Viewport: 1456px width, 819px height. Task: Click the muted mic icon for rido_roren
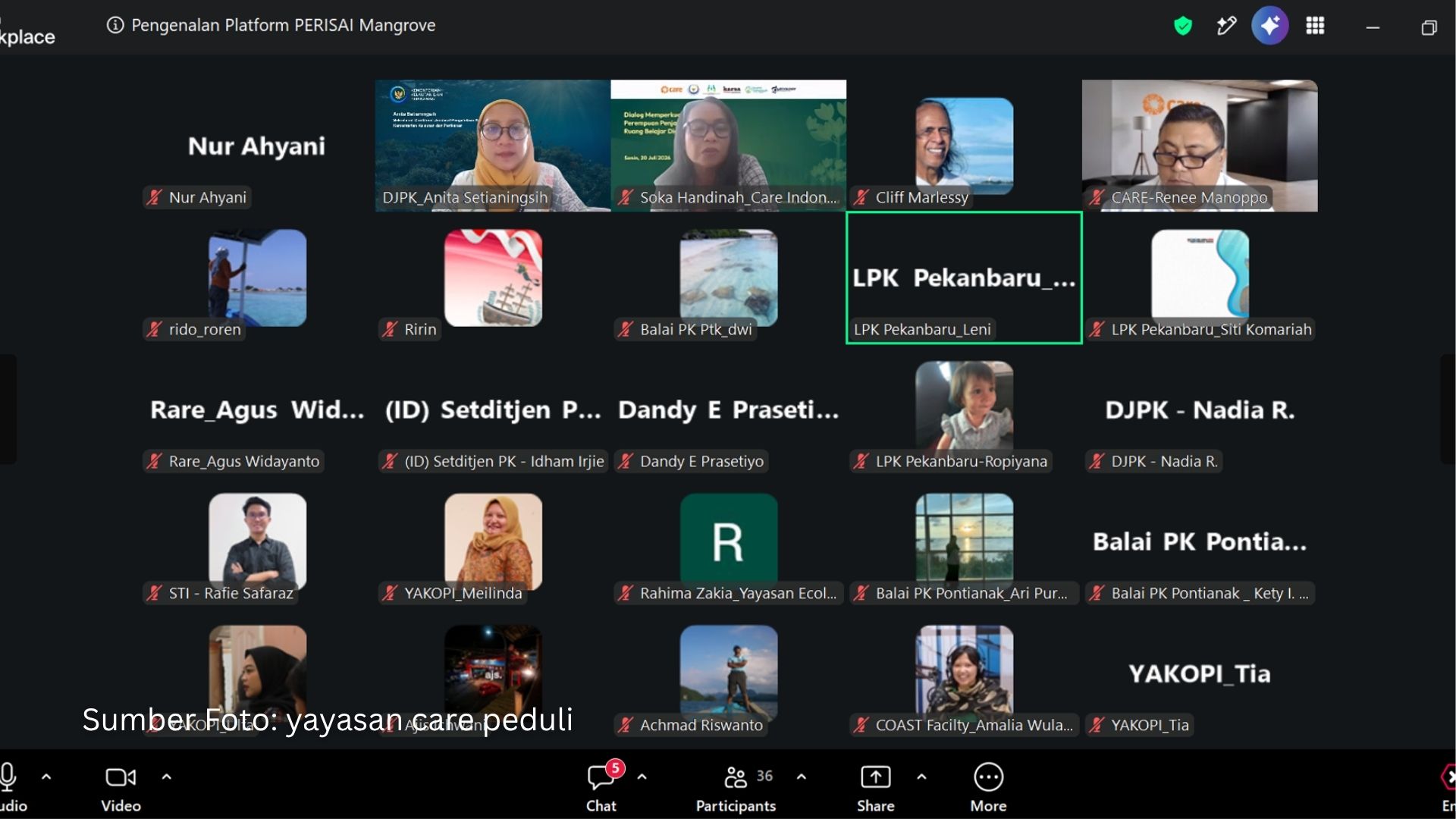point(155,329)
